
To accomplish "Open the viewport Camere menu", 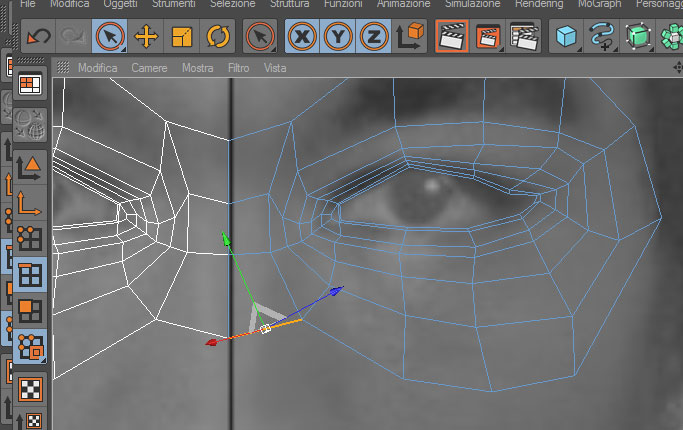I will tap(149, 68).
